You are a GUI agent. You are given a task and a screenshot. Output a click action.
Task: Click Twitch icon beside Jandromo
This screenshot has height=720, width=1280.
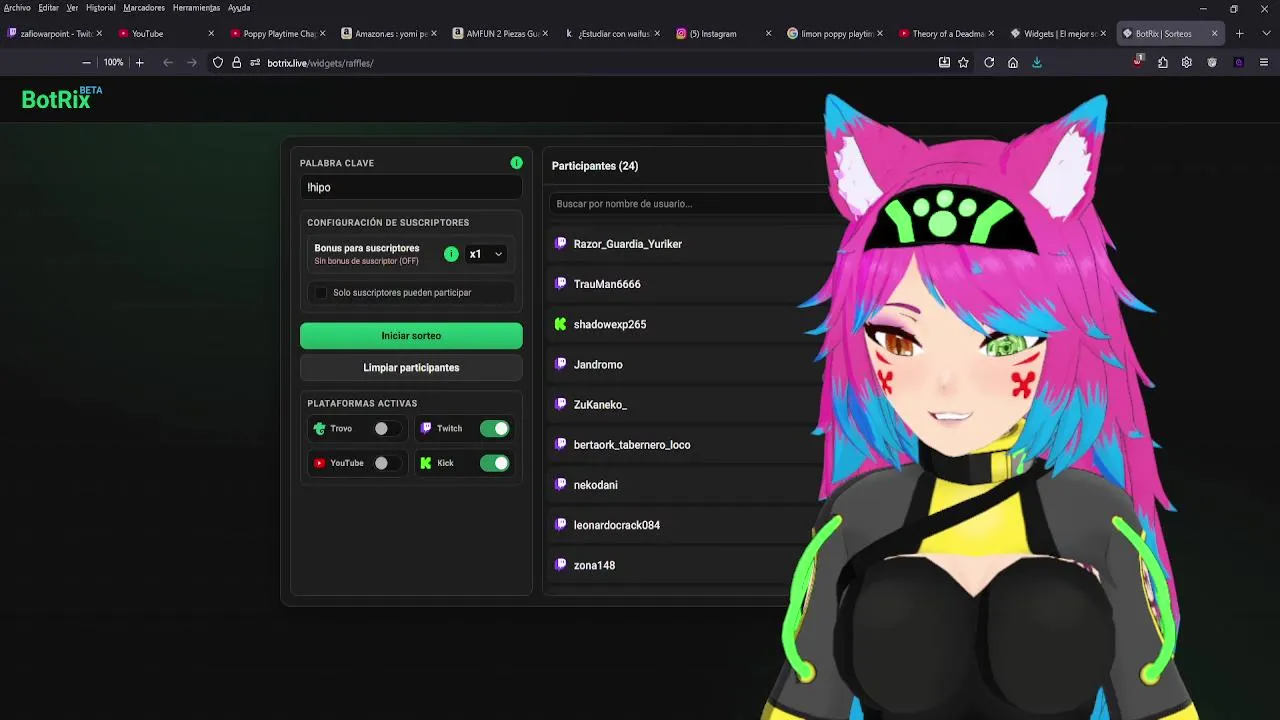[561, 364]
